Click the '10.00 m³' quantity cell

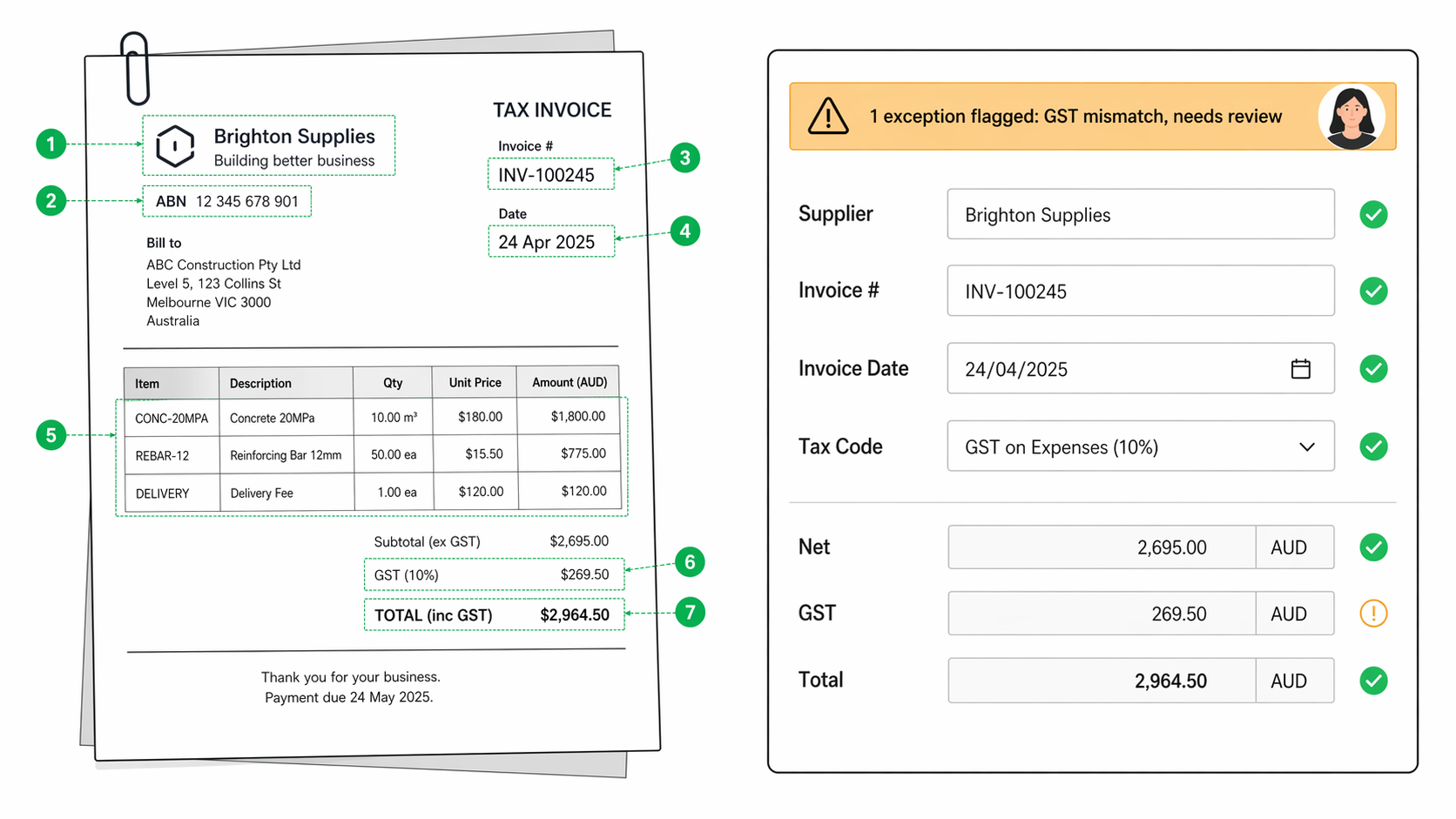(x=394, y=418)
